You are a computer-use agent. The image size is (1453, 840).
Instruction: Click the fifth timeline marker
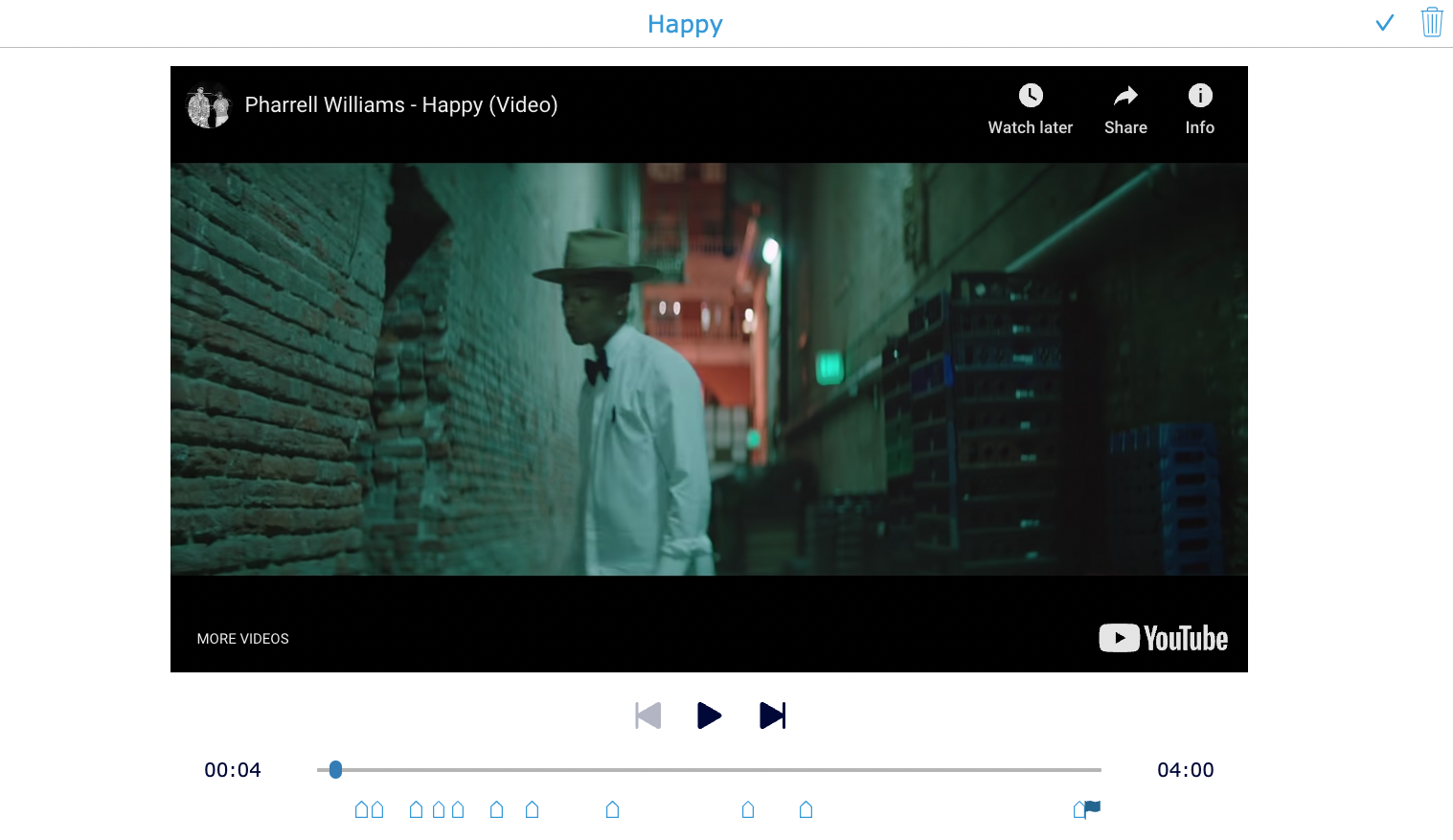point(458,810)
